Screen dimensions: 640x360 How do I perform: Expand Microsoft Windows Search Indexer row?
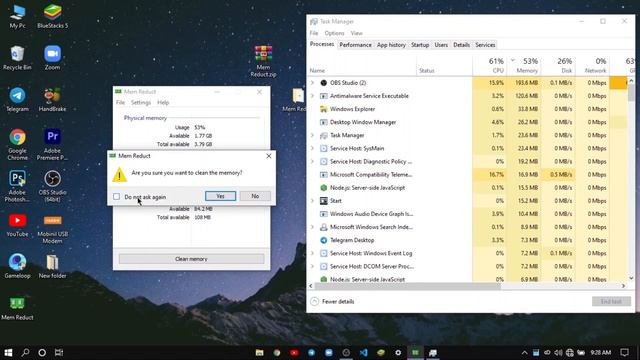(x=313, y=227)
